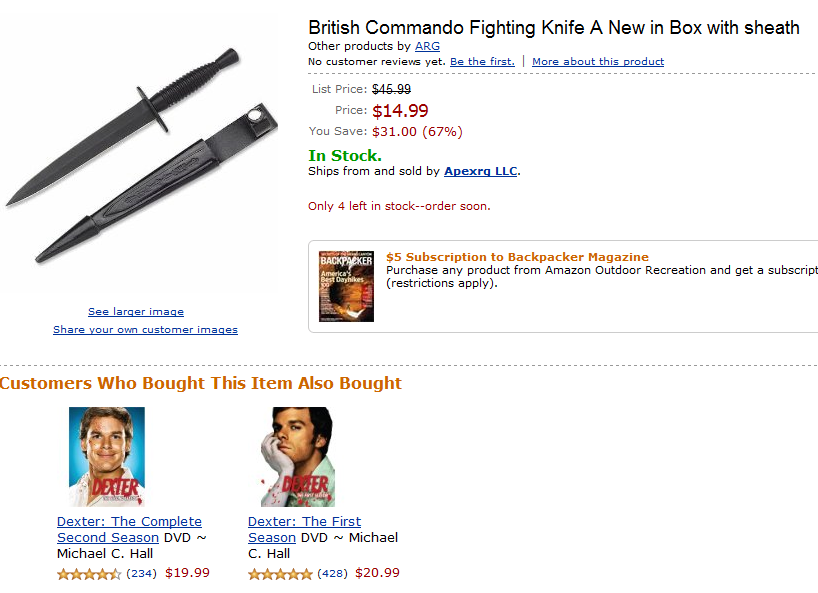Open '$5 Subscription to Backpacker Magazine' offer

tap(517, 257)
